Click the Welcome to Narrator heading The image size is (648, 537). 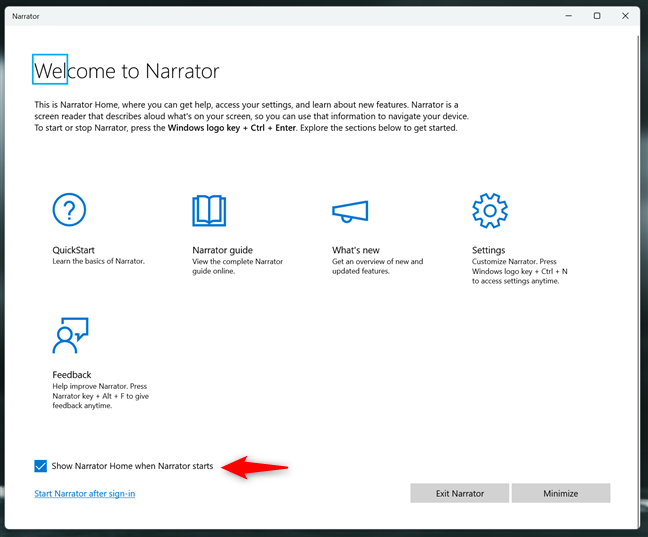pos(126,71)
